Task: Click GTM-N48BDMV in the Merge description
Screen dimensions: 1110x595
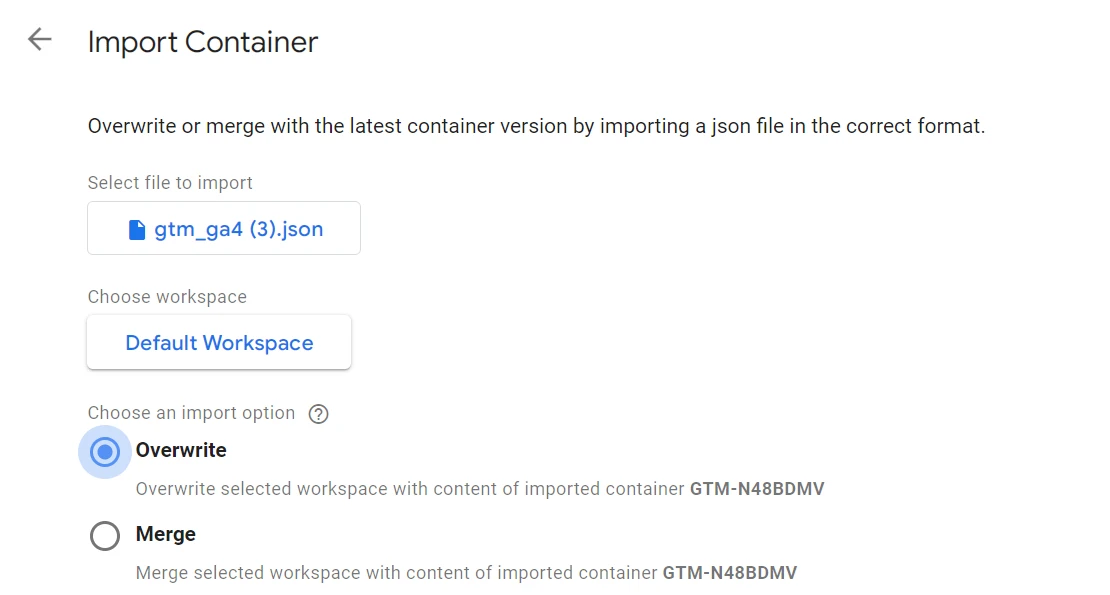Action: click(730, 573)
